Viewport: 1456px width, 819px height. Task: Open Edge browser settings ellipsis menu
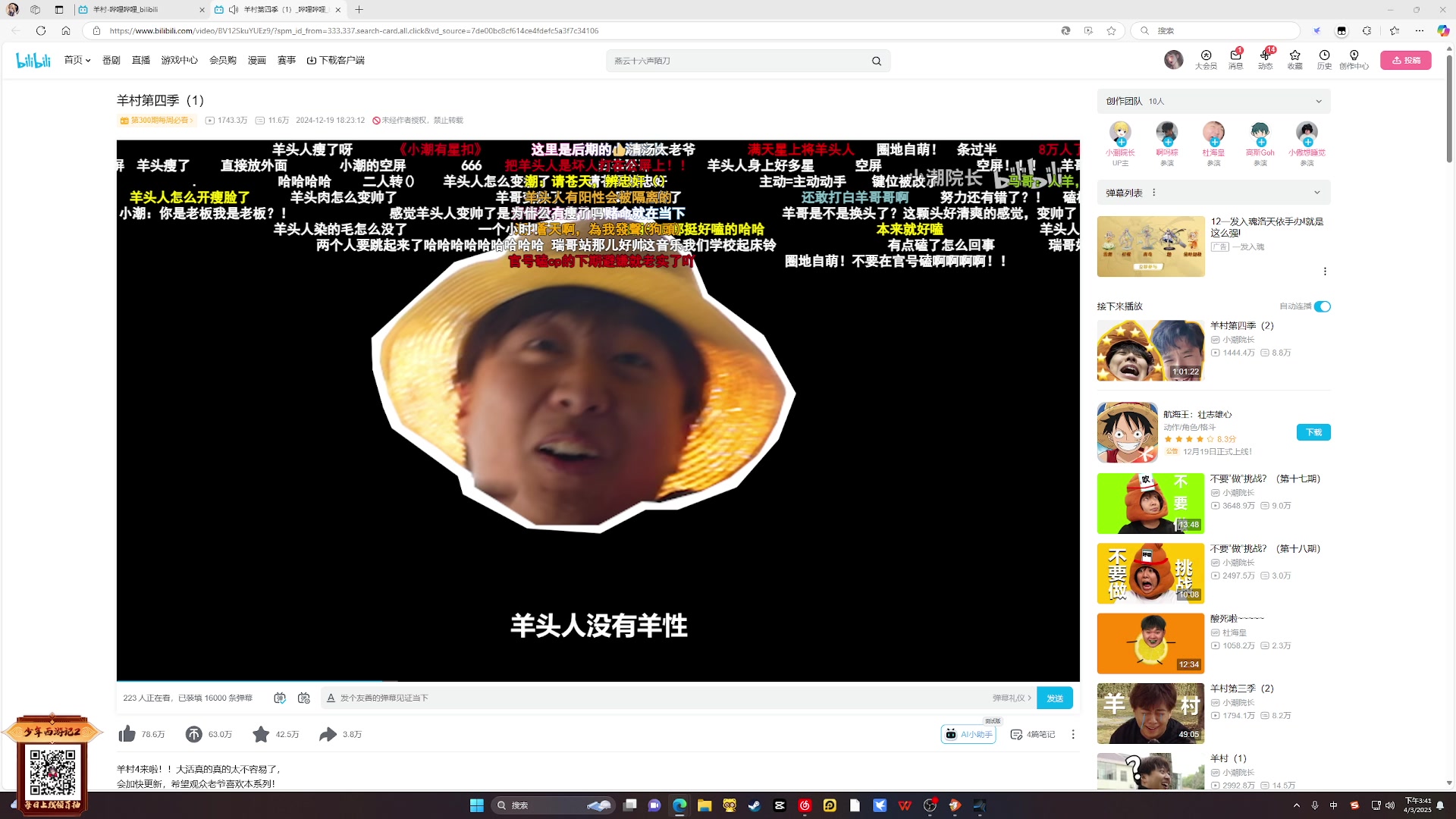(1419, 30)
